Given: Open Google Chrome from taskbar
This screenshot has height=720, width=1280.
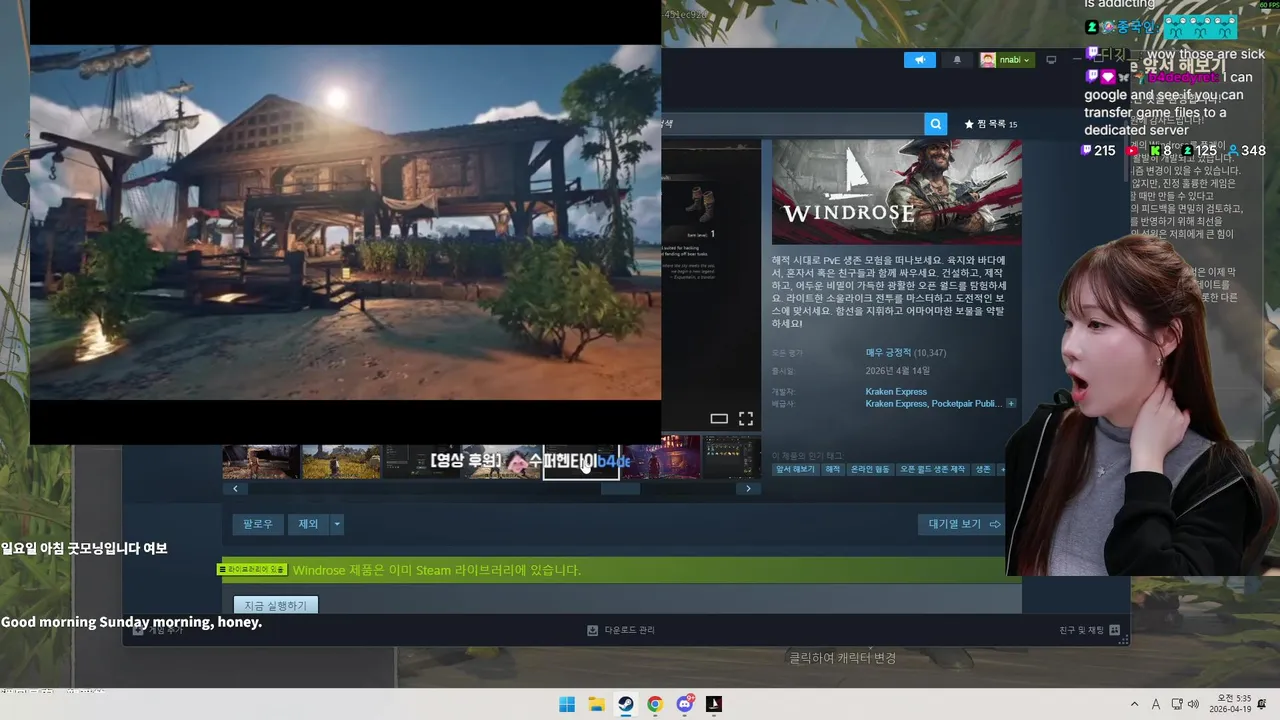Looking at the screenshot, I should click(655, 704).
